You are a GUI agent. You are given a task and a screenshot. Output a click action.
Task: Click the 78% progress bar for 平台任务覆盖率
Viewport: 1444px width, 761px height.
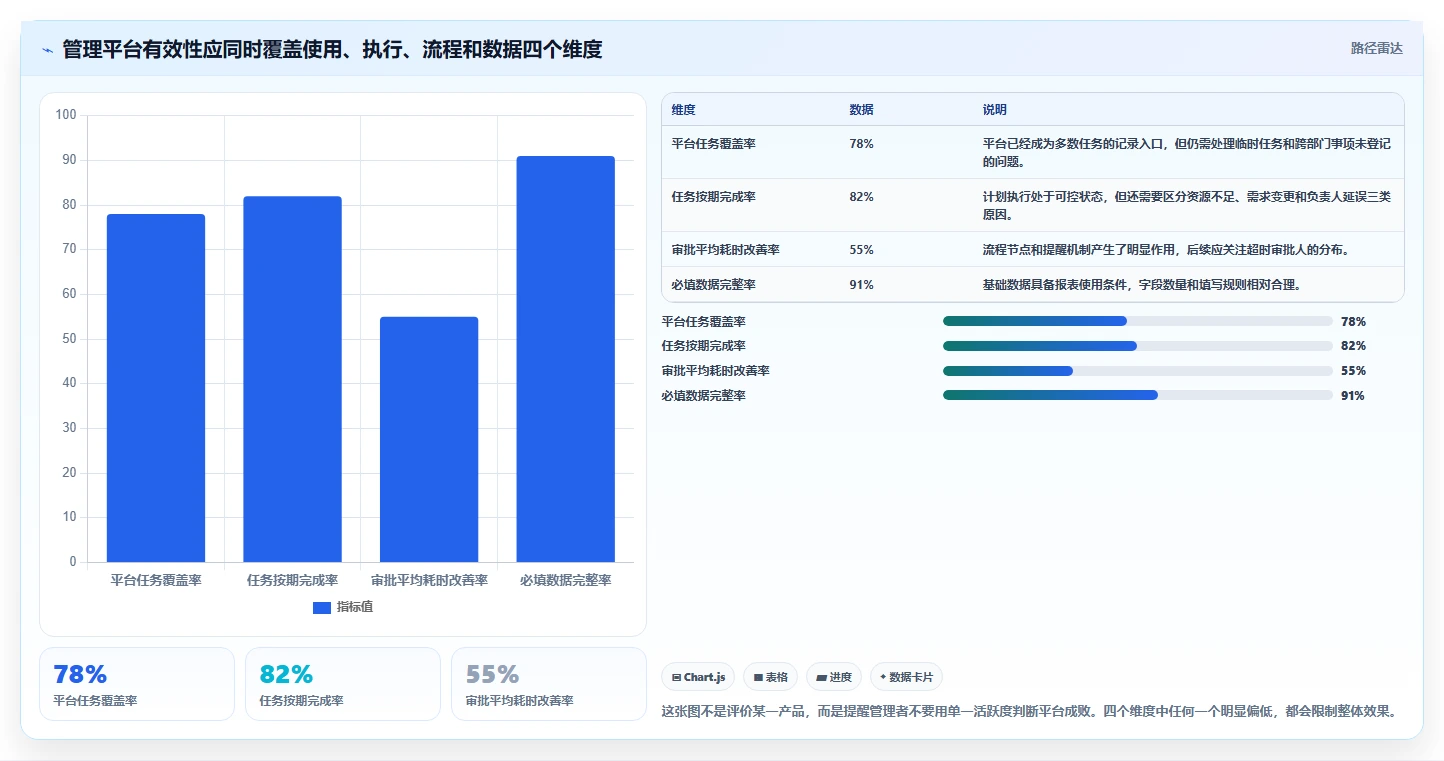(x=1138, y=321)
